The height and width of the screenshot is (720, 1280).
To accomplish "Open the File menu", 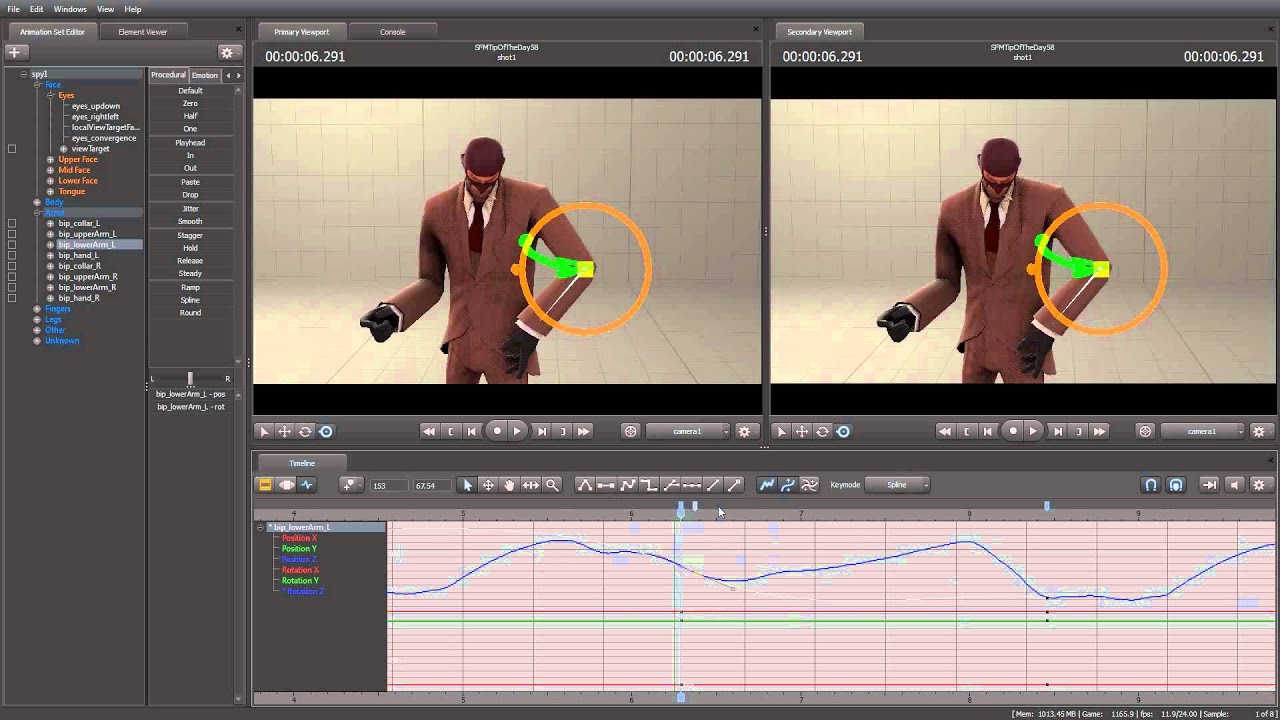I will [13, 9].
